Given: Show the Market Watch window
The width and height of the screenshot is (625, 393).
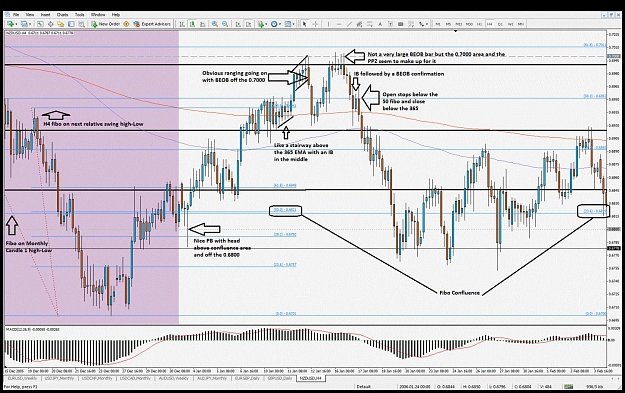Looking at the screenshot, I should point(40,24).
